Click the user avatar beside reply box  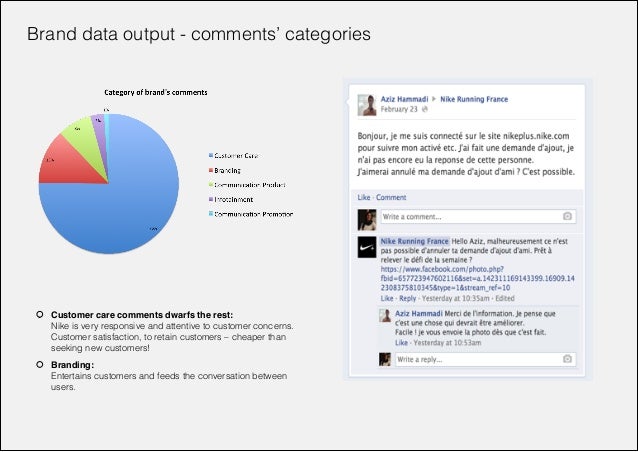385,359
